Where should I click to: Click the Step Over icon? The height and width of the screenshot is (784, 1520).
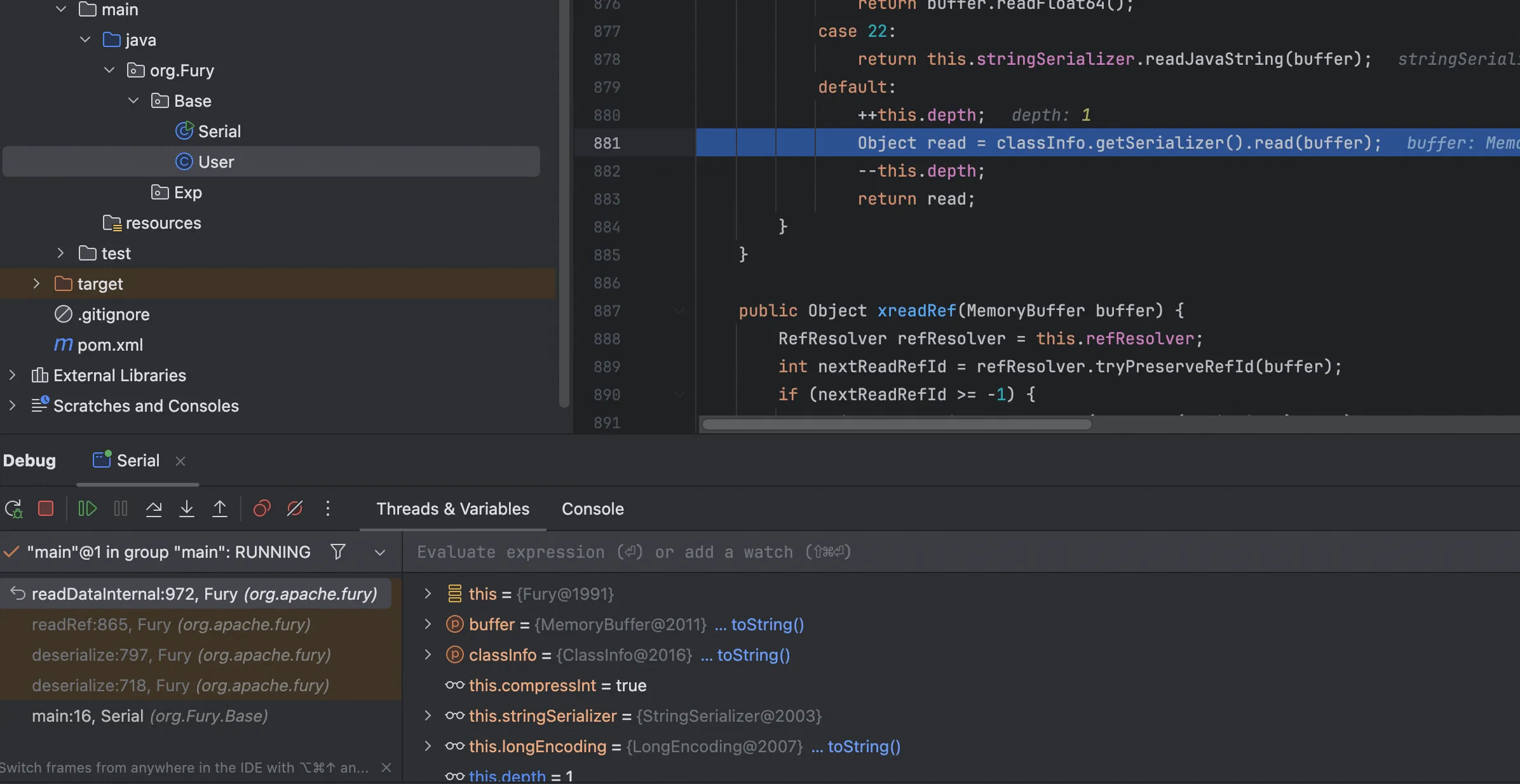click(x=154, y=509)
